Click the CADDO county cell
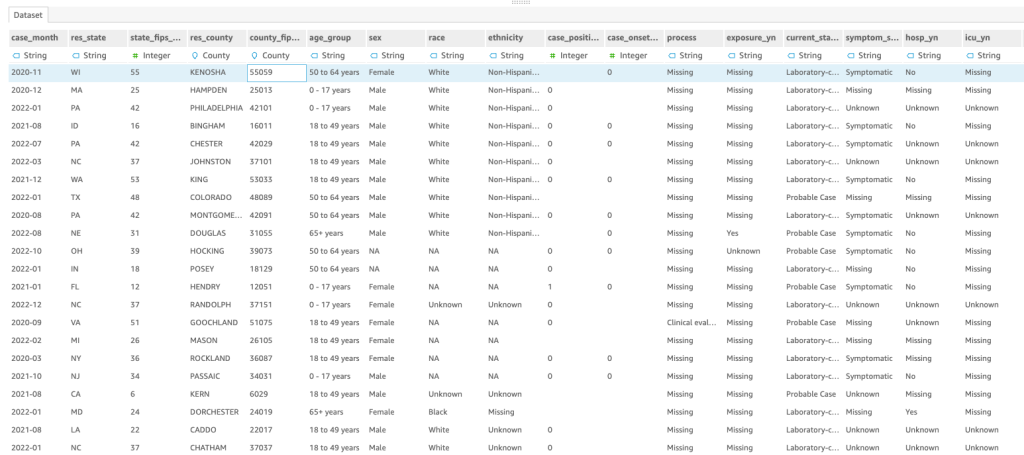 pos(217,430)
